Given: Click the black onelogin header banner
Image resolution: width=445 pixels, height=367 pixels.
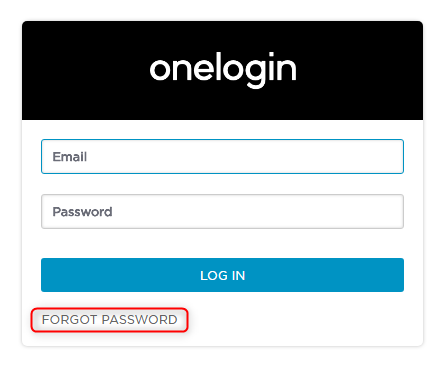Looking at the screenshot, I should 222,70.
